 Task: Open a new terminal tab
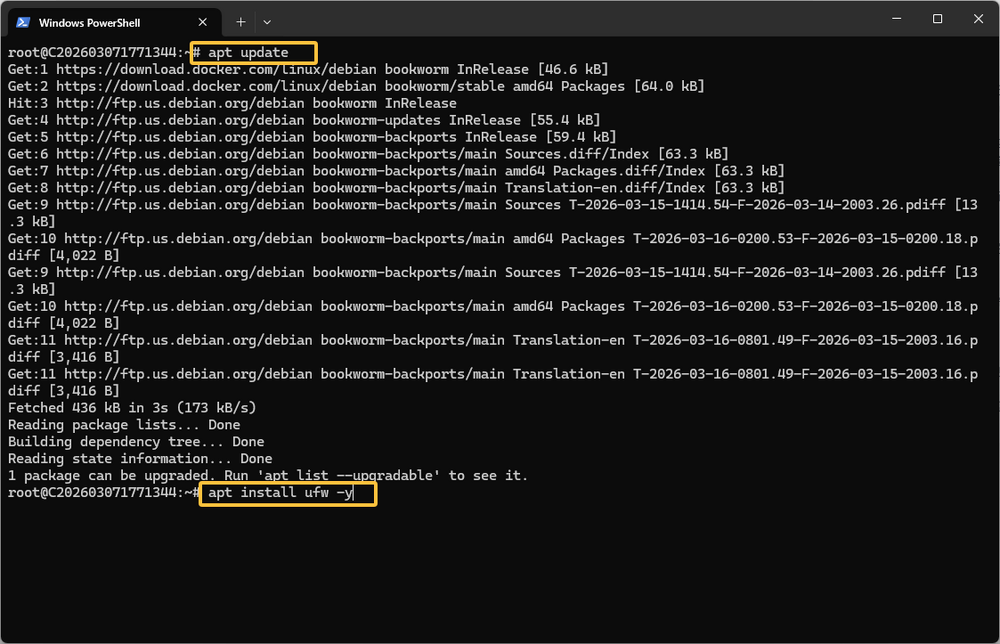(240, 21)
